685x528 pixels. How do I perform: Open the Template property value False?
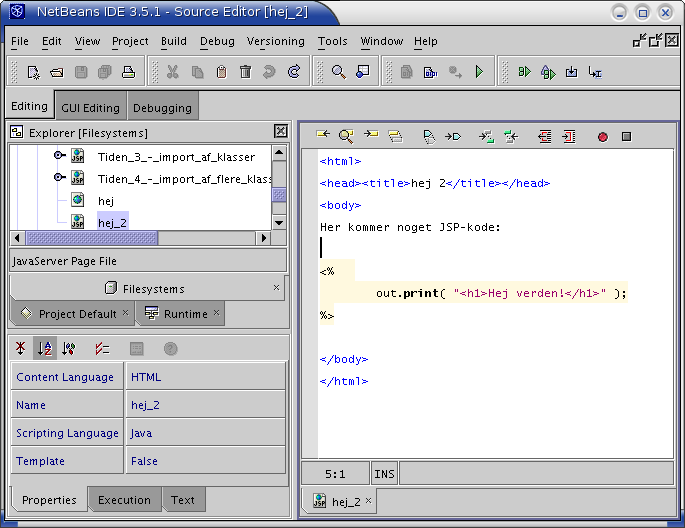(x=205, y=461)
